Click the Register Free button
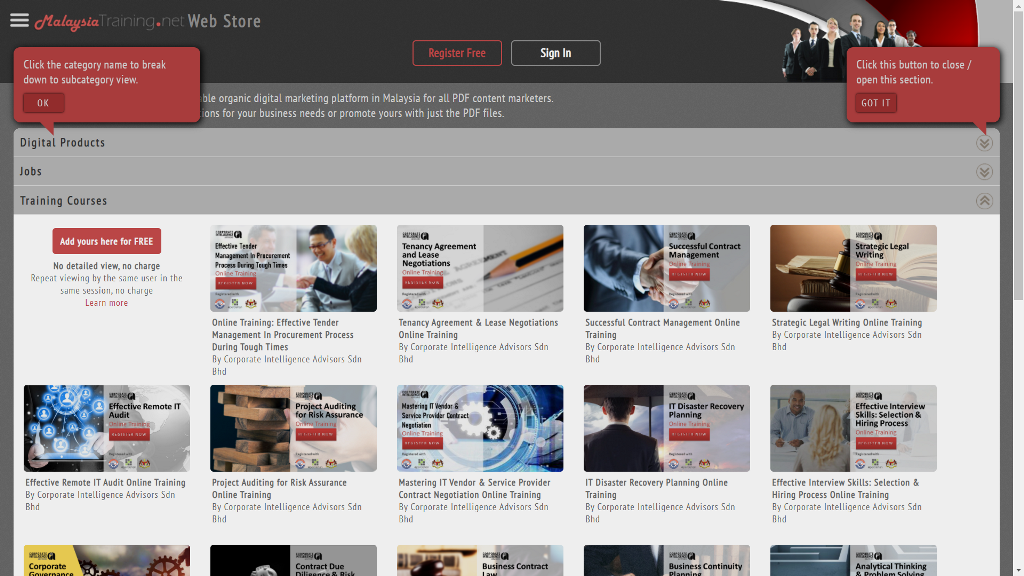The image size is (1024, 576). tap(457, 53)
